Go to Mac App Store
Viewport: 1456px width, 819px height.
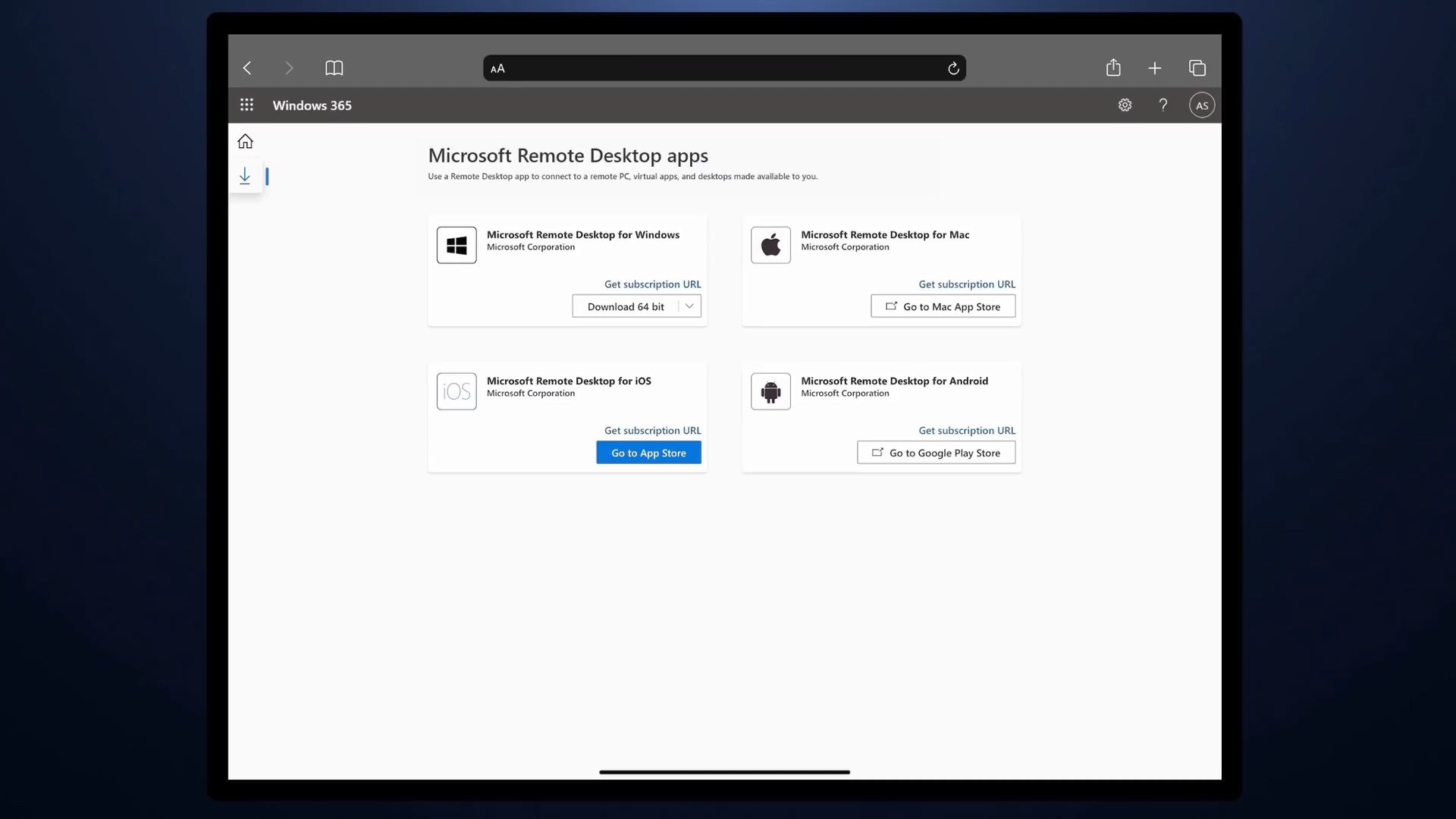pyautogui.click(x=943, y=306)
